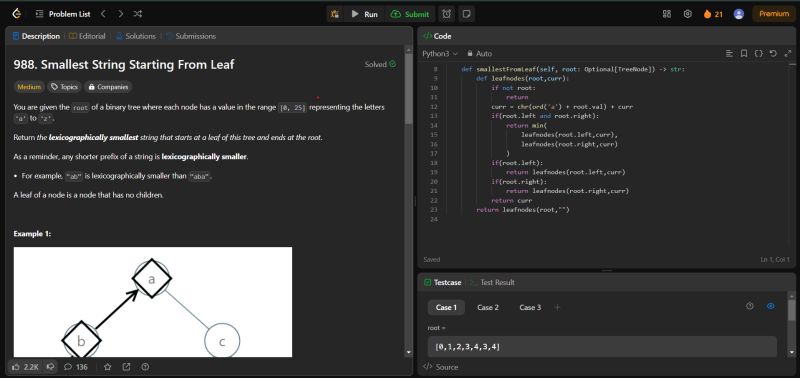The width and height of the screenshot is (800, 378).
Task: Expand the Topics tag
Action: (x=64, y=87)
